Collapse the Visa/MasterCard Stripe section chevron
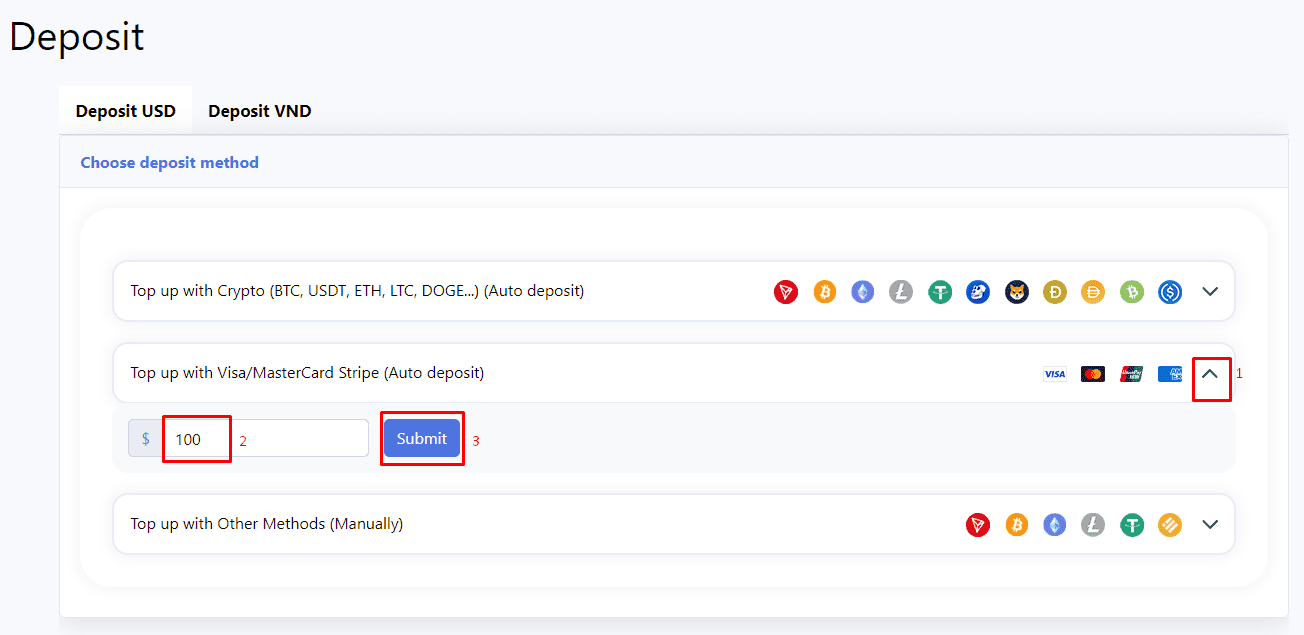 coord(1210,373)
